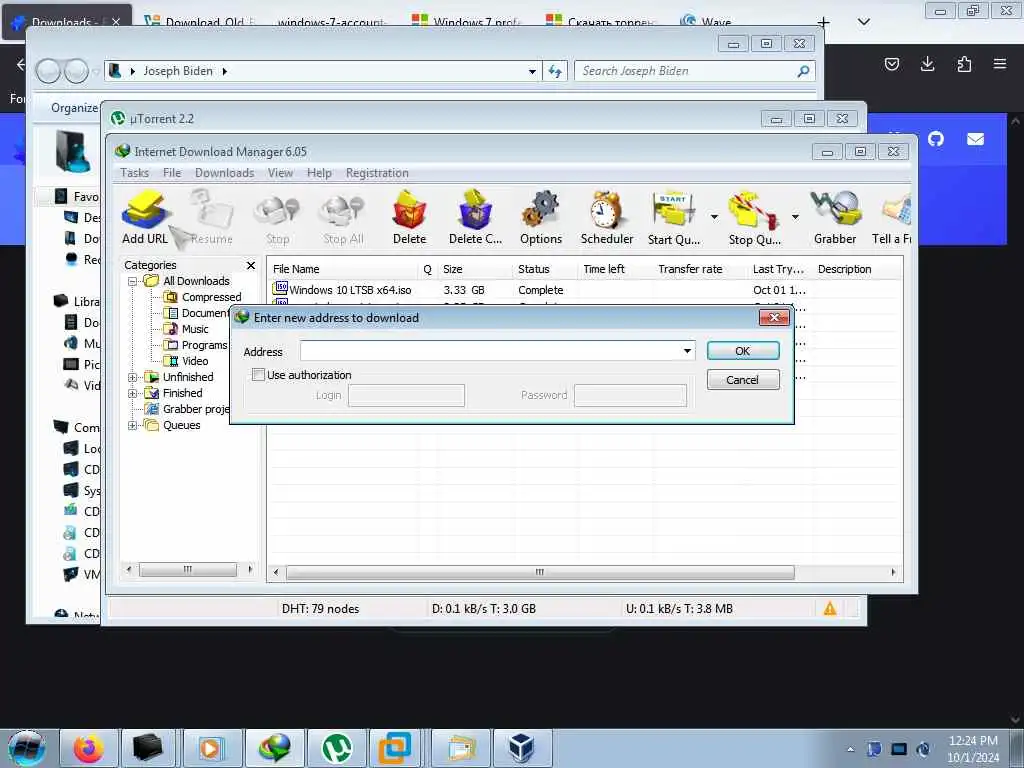Viewport: 1024px width, 768px height.
Task: Open Firefox extensions puzzle icon
Action: click(964, 63)
